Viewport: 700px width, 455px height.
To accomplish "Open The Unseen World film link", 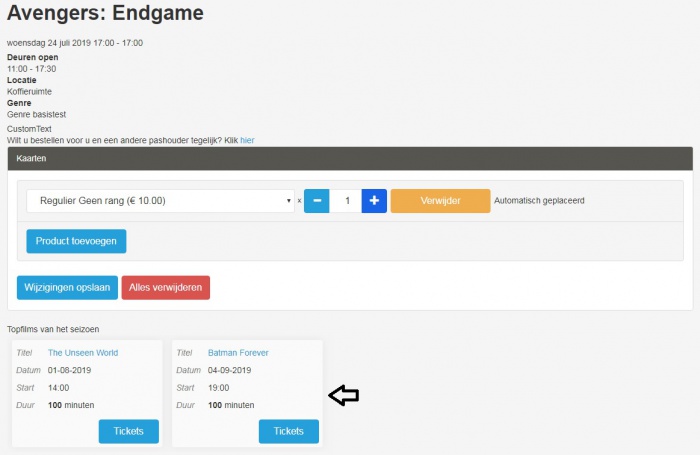I will click(x=83, y=353).
